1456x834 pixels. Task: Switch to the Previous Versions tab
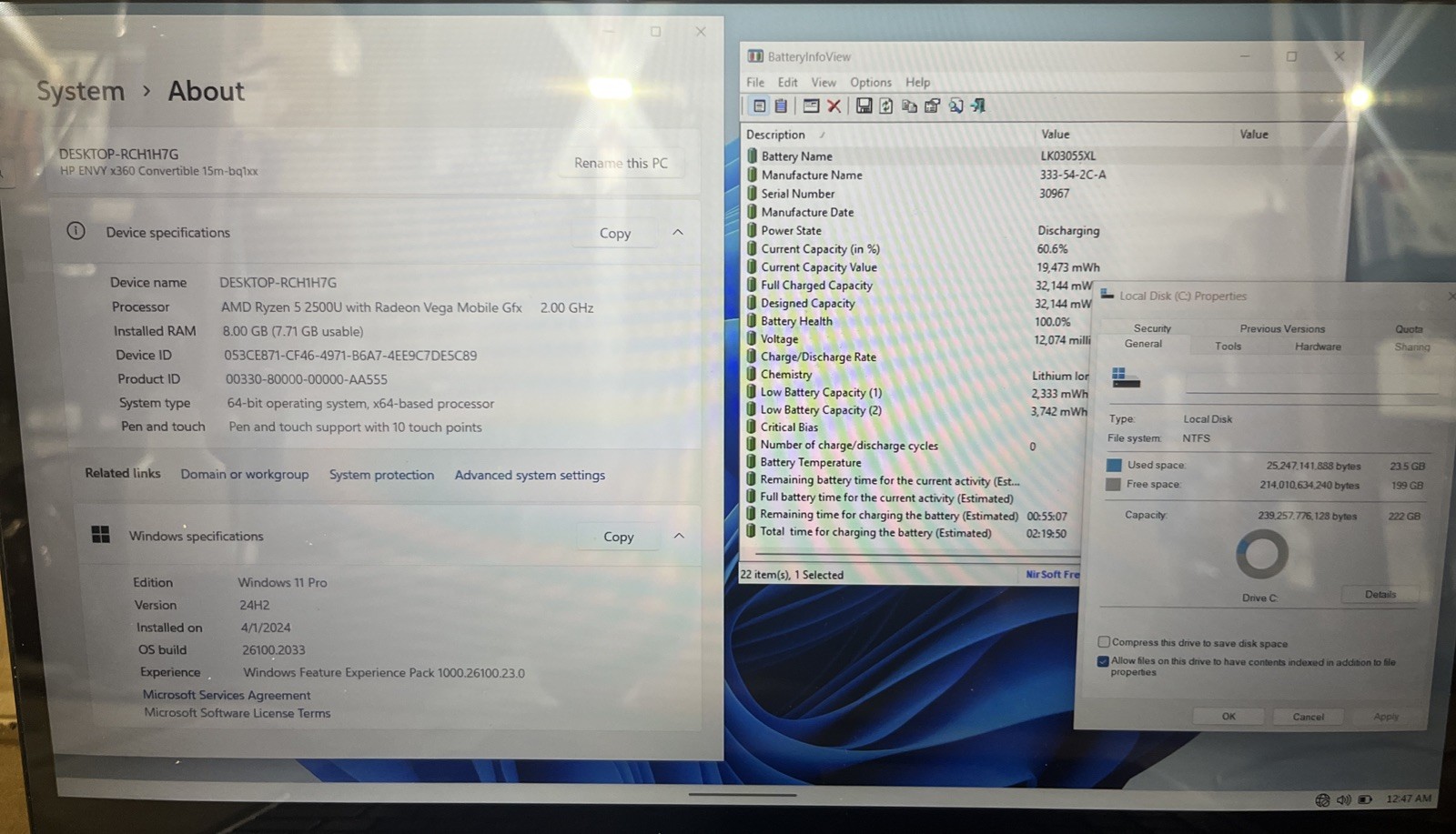click(x=1282, y=328)
